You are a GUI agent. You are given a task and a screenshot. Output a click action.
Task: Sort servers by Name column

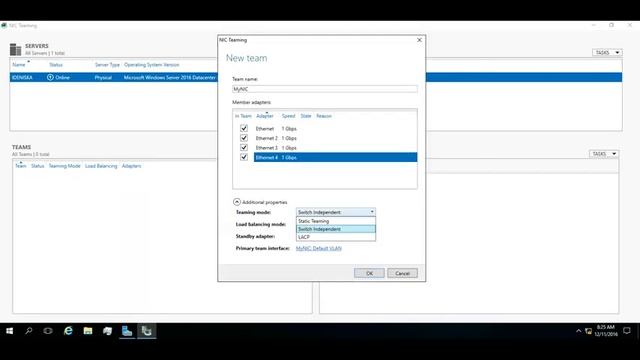point(19,64)
